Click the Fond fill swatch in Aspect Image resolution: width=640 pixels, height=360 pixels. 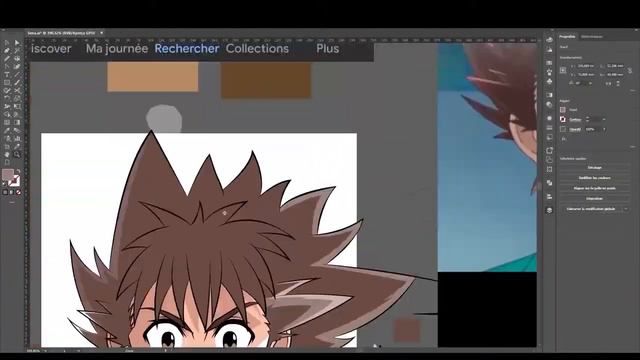(563, 109)
